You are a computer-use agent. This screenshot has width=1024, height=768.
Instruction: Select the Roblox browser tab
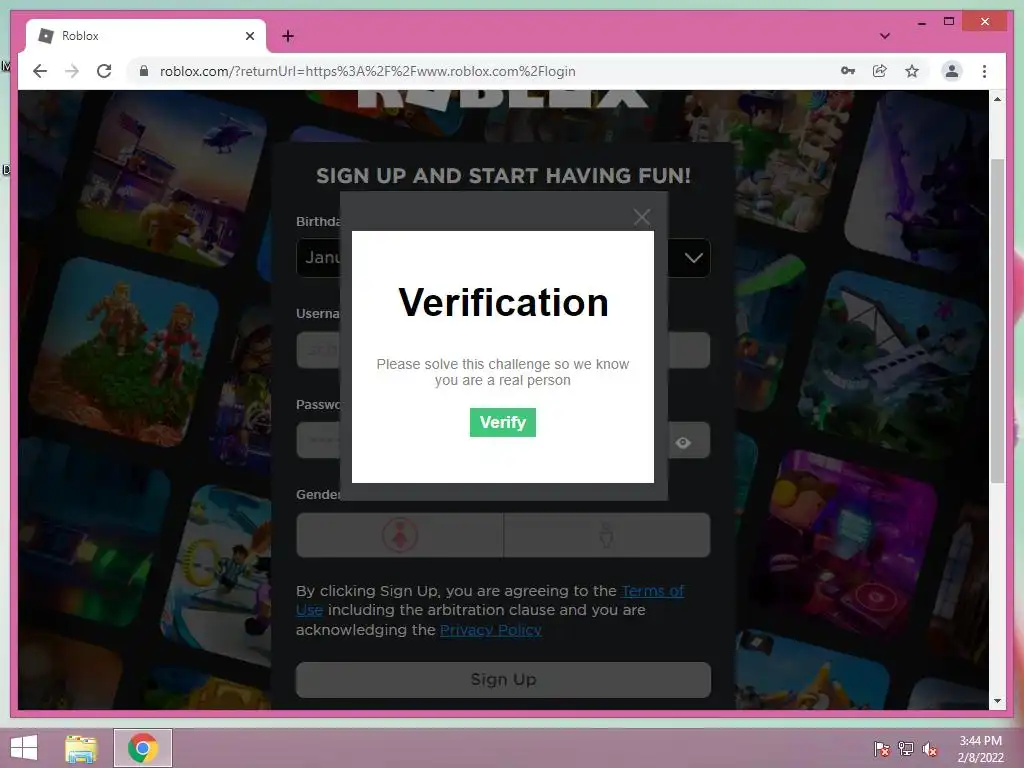click(x=146, y=36)
